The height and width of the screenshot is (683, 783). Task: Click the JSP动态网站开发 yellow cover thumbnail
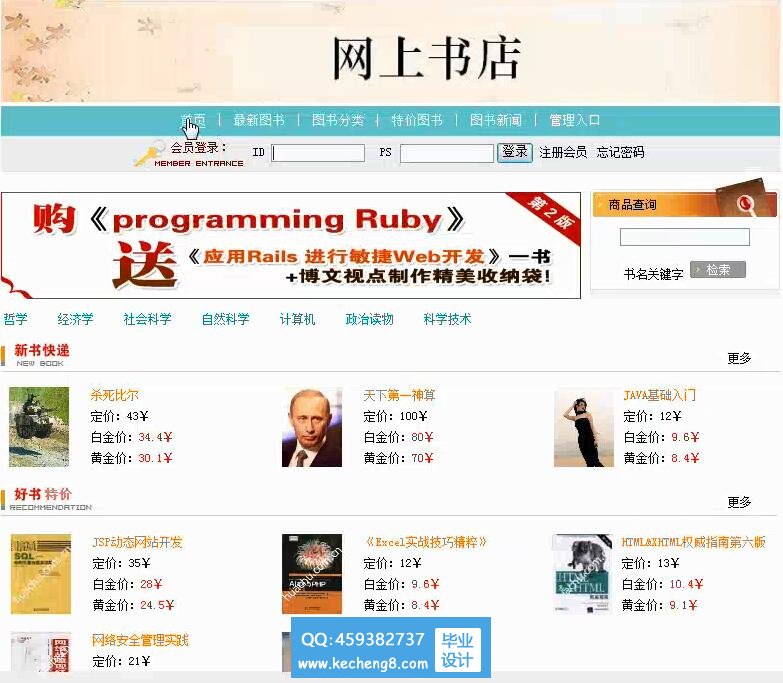(x=41, y=574)
